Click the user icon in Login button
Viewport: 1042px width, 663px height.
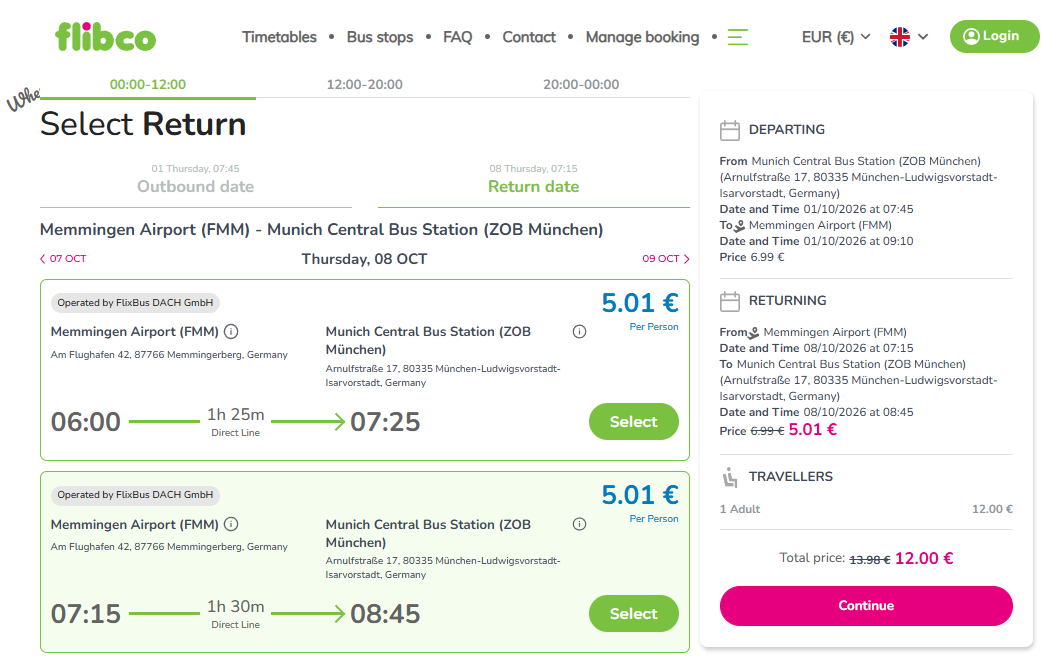(971, 37)
